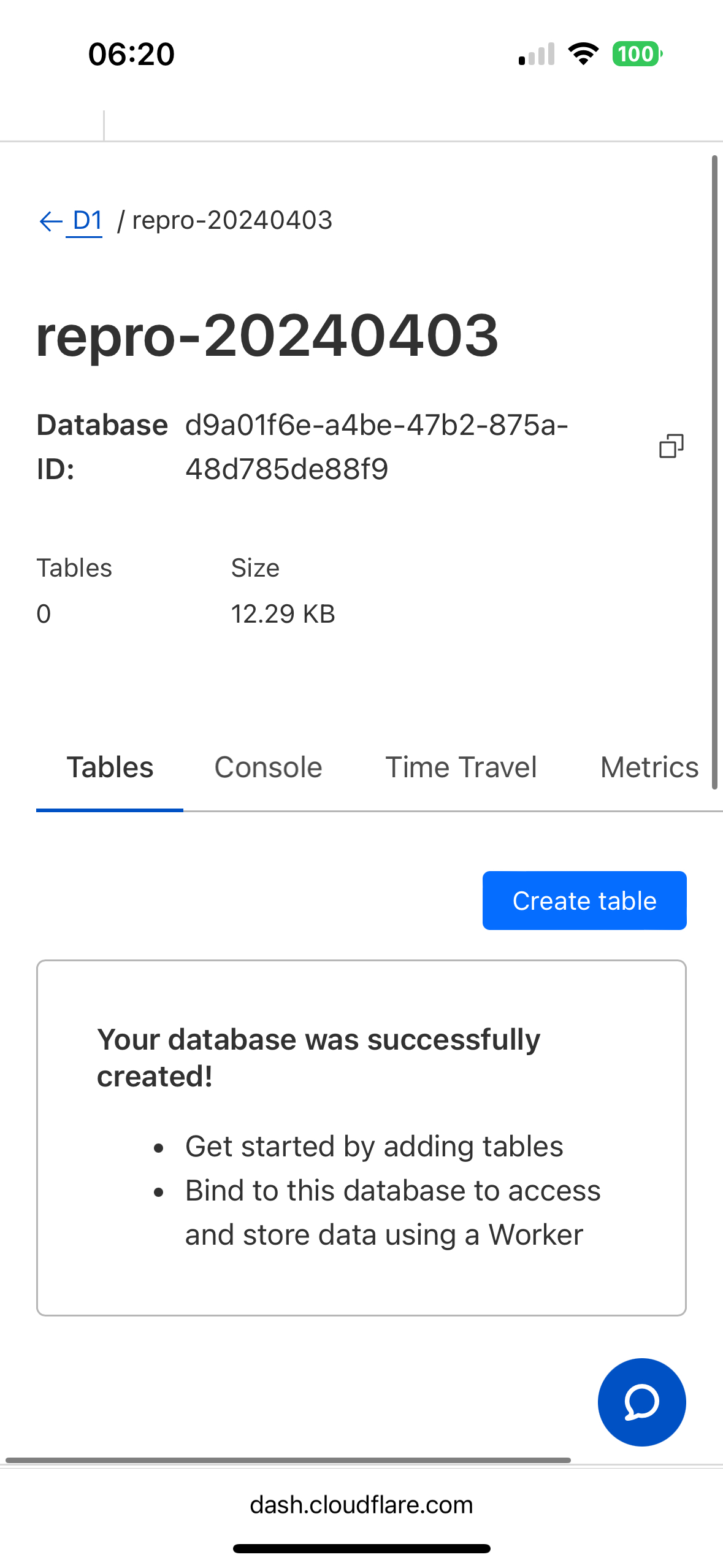The width and height of the screenshot is (723, 1568).
Task: Switch to the Console tab
Action: pyautogui.click(x=268, y=767)
